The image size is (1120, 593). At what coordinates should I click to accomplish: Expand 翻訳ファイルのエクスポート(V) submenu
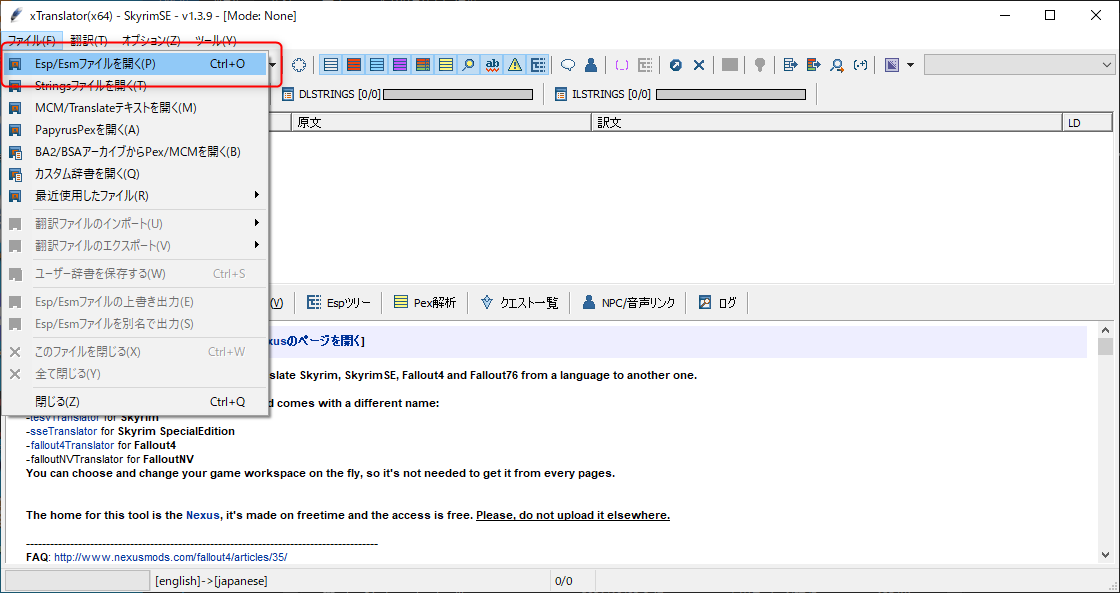(x=135, y=245)
